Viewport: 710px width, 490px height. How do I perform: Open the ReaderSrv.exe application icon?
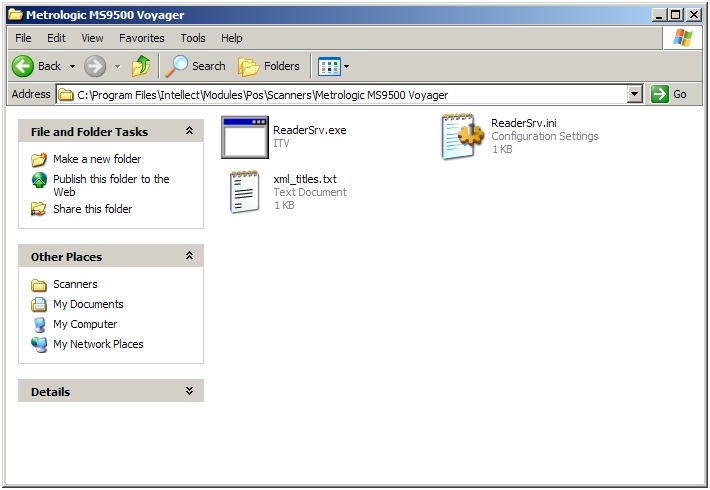pos(244,137)
